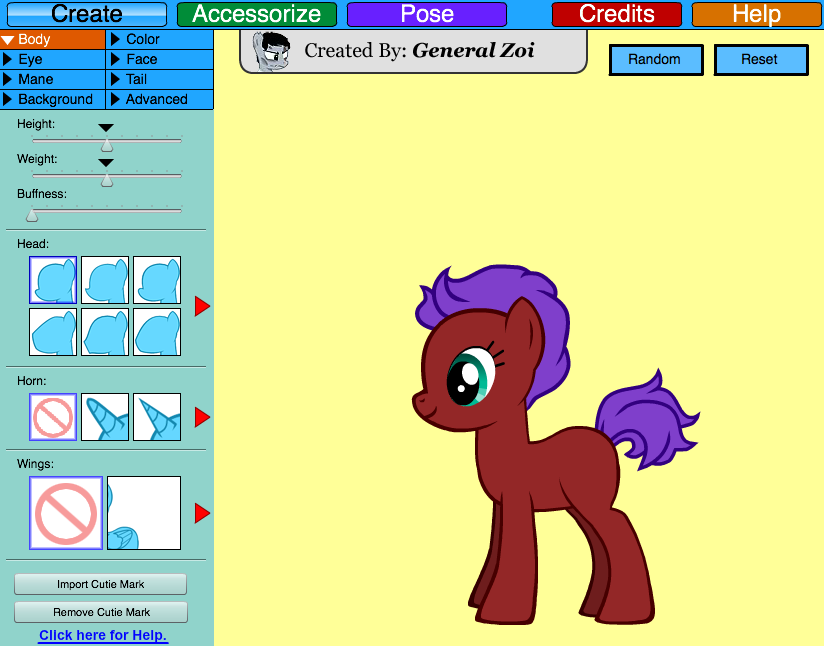Open the 'Click here for Help' link
This screenshot has width=824, height=646.
click(x=103, y=635)
